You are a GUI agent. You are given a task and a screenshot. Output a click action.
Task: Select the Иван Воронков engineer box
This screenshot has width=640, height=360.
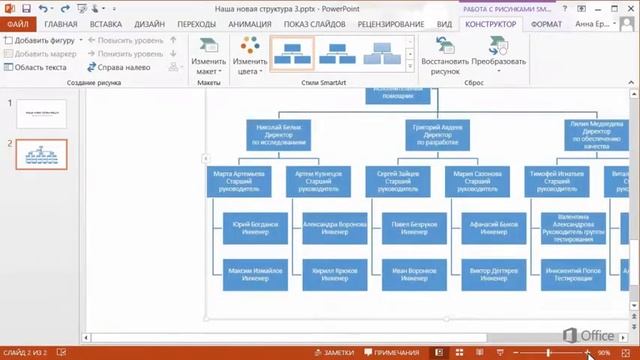click(414, 275)
